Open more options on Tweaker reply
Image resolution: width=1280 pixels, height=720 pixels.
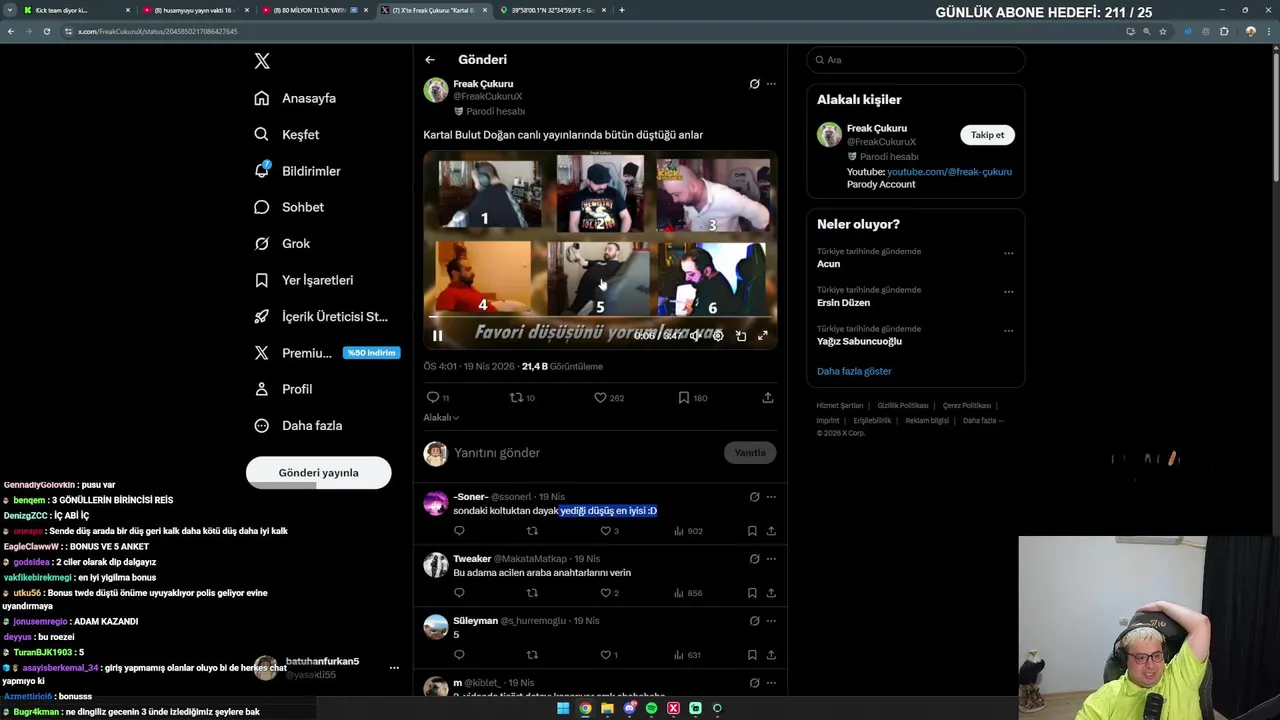tap(771, 559)
